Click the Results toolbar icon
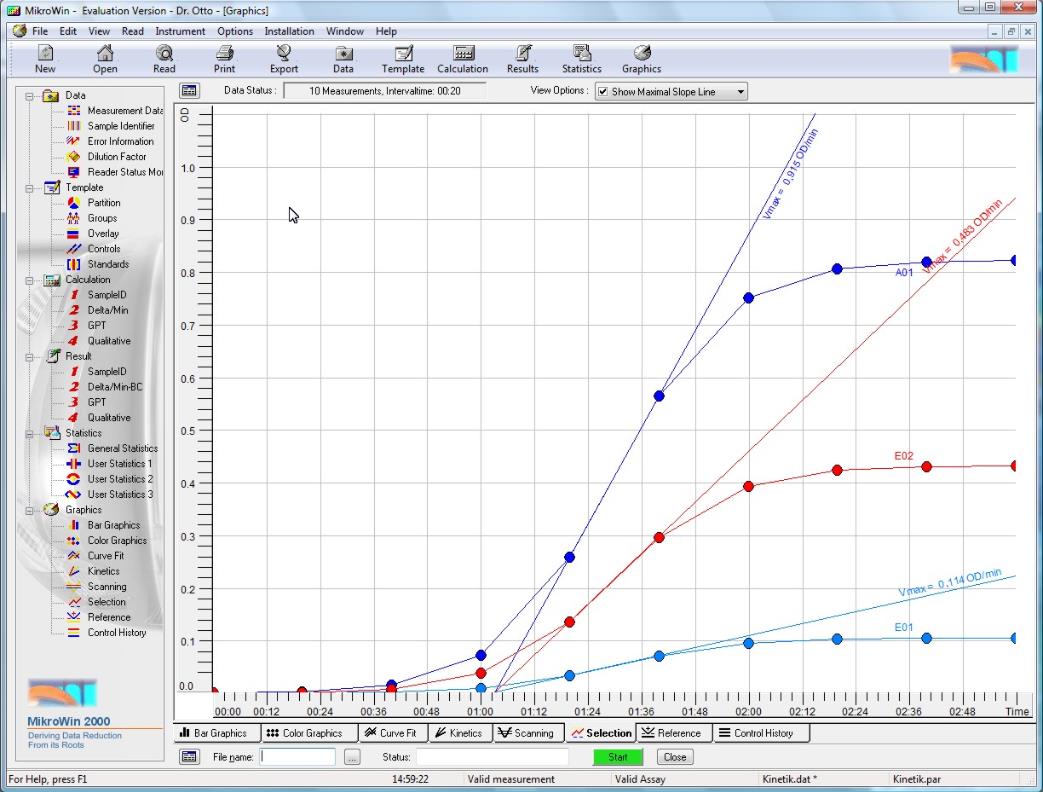Screen dimensions: 1043x792 coord(522,59)
